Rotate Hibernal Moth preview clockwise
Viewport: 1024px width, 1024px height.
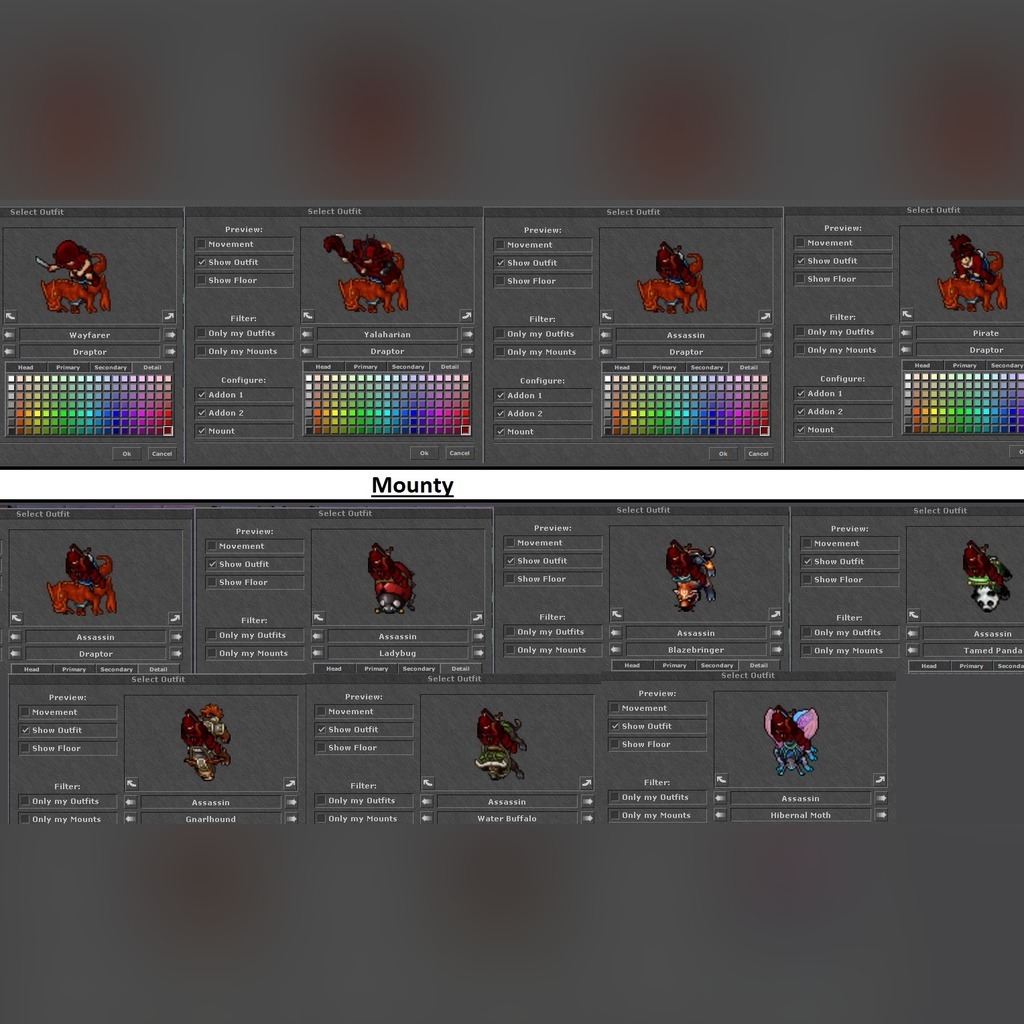click(x=880, y=779)
